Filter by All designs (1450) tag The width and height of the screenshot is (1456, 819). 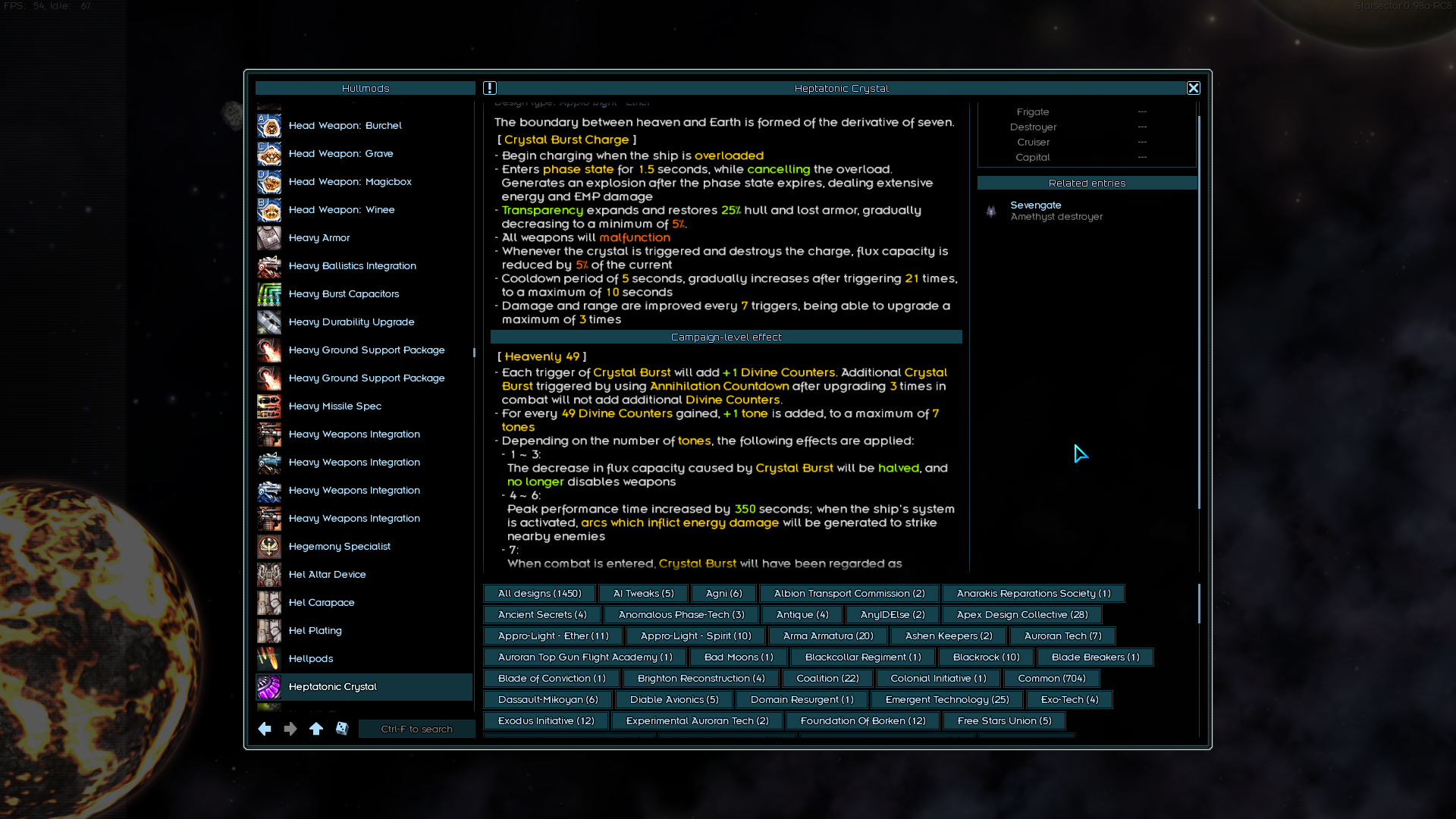pyautogui.click(x=539, y=594)
